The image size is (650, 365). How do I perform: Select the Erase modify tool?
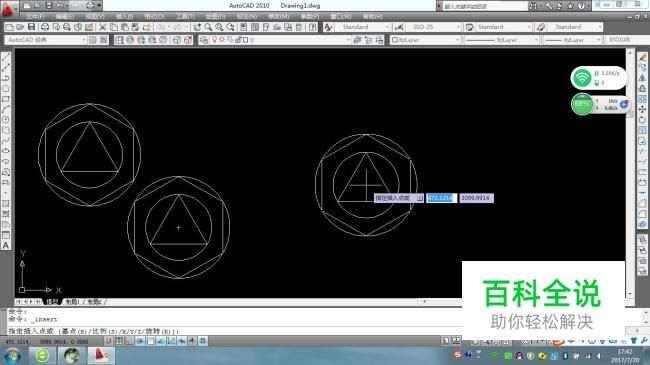coord(642,57)
